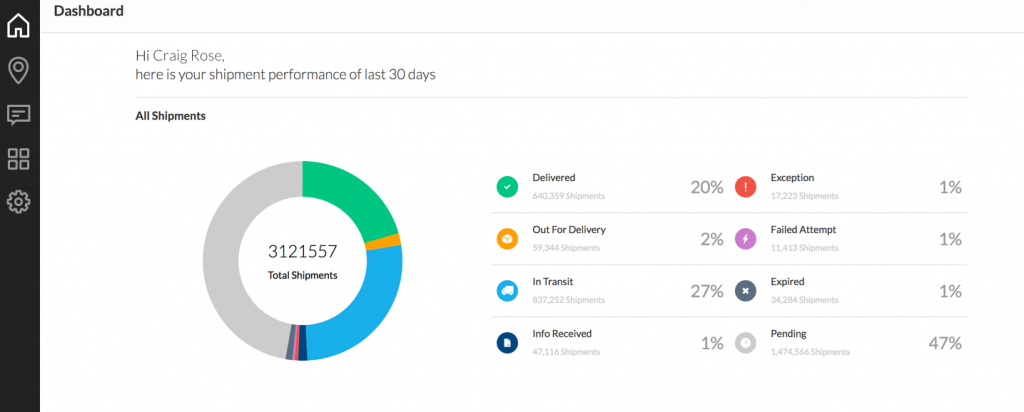
Task: Click the 11,413 Shipments count
Action: pyautogui.click(x=805, y=248)
